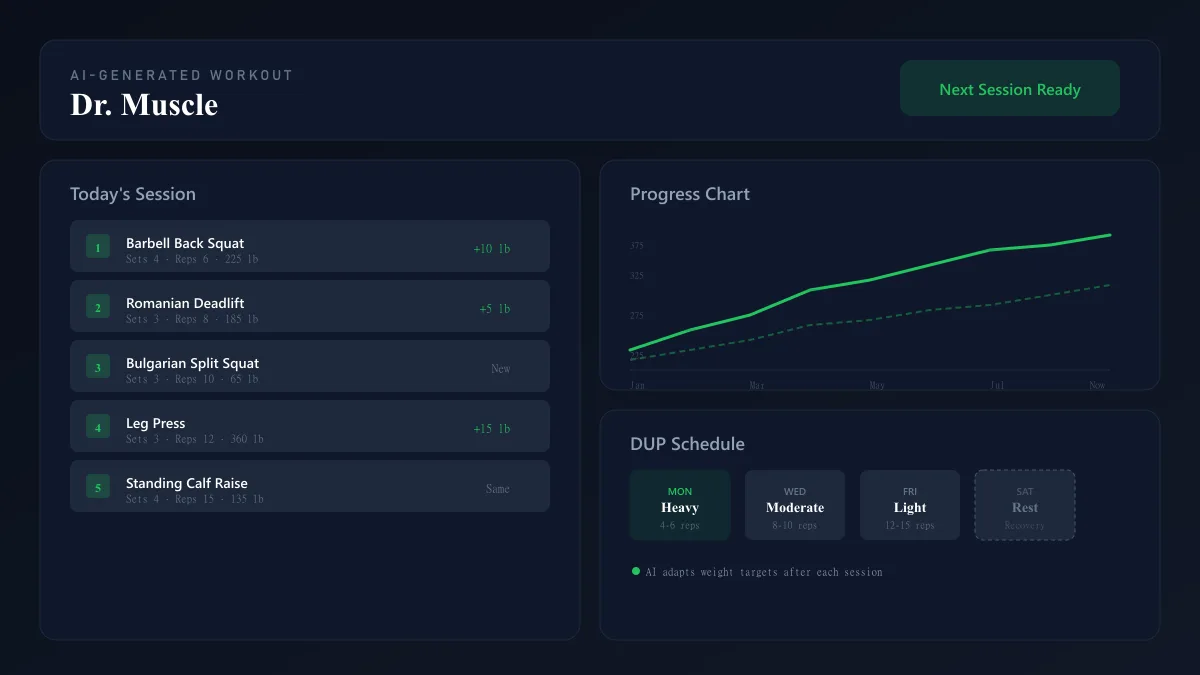The height and width of the screenshot is (675, 1200).
Task: Click the Same tag on Standing Calf Raise
Action: click(x=498, y=489)
